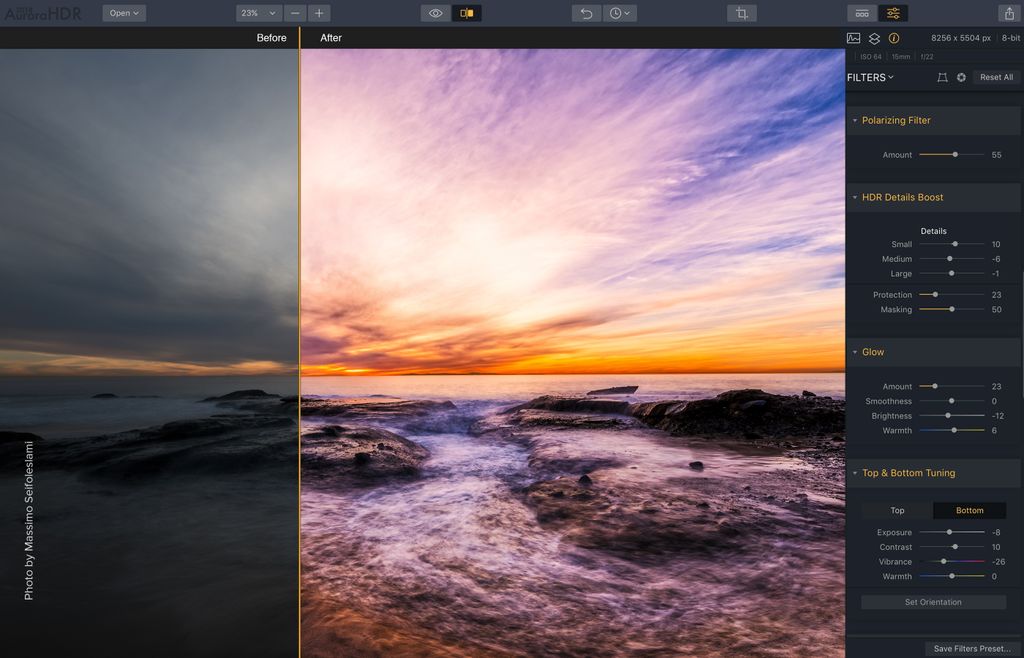The width and height of the screenshot is (1024, 658).
Task: Open the filter settings gear icon
Action: 961,77
